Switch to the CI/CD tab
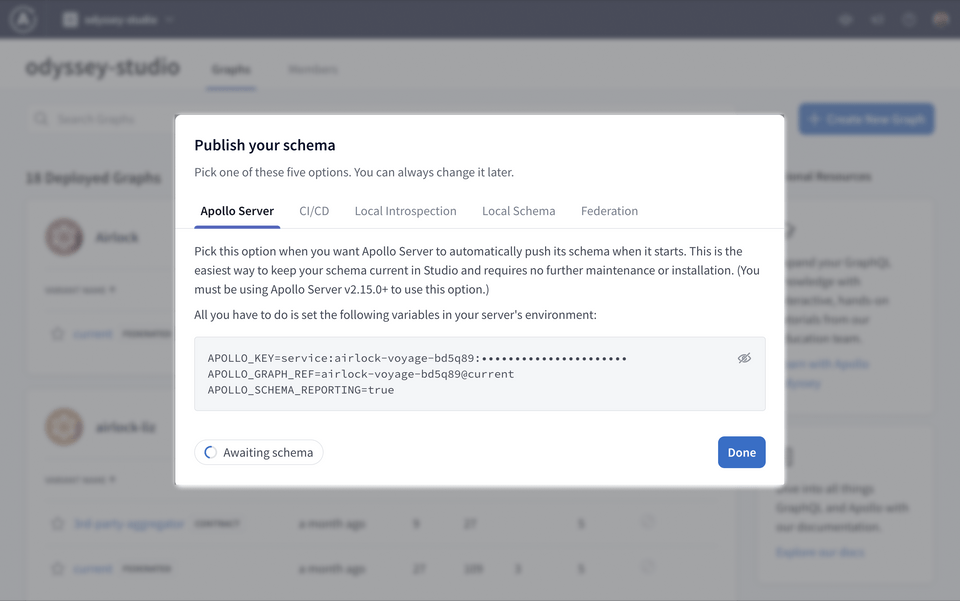The image size is (960, 601). (x=313, y=211)
